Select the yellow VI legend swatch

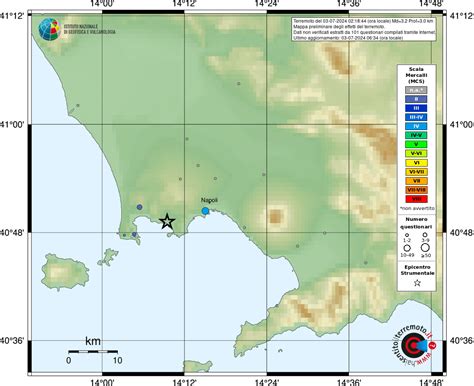(416, 163)
